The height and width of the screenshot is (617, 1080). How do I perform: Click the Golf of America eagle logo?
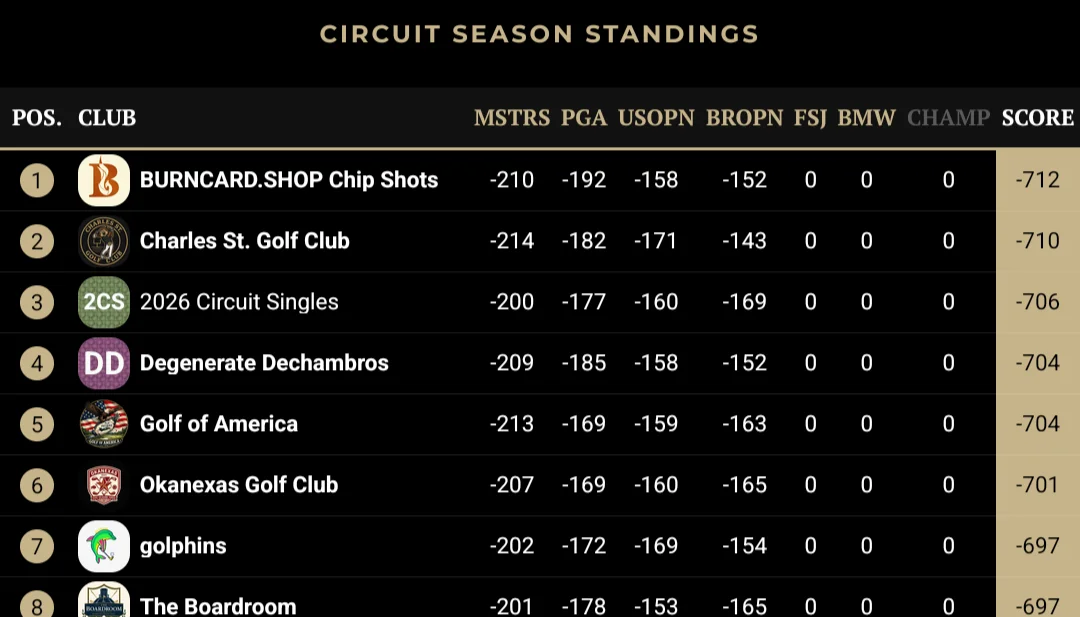[104, 424]
